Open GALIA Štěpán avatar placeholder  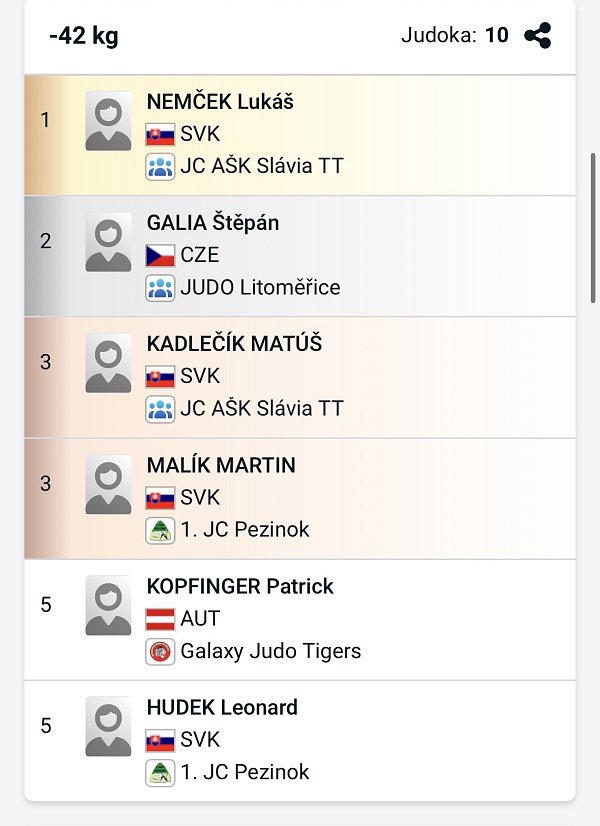pos(108,242)
